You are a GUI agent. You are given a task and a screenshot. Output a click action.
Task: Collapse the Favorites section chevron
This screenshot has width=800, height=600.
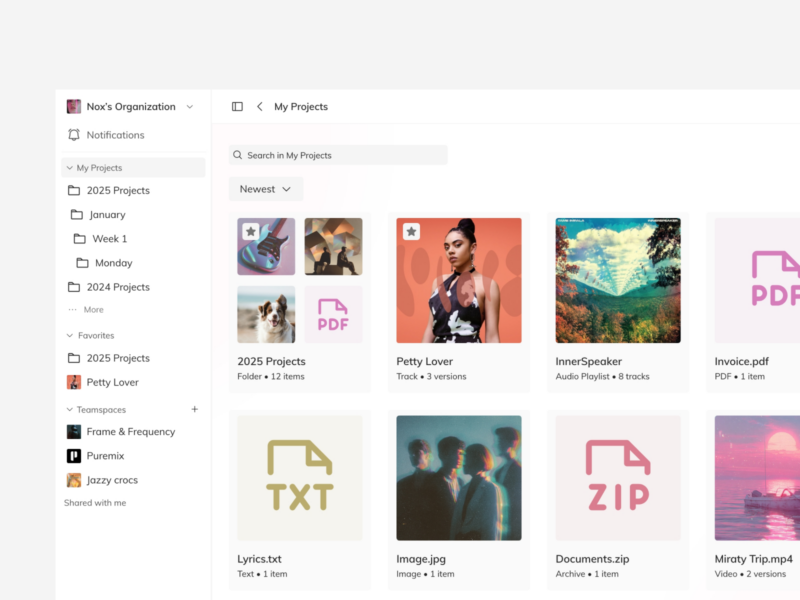(x=70, y=336)
